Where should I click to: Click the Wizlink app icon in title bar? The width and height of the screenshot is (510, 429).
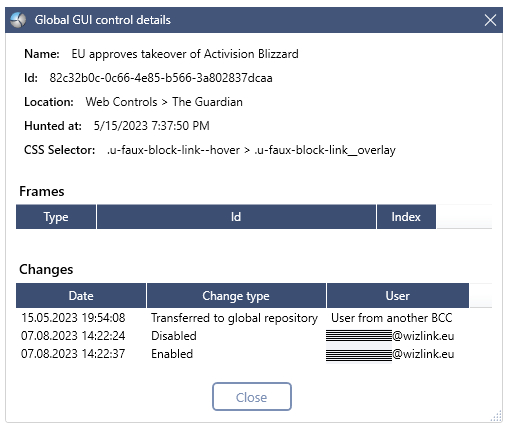(18, 20)
